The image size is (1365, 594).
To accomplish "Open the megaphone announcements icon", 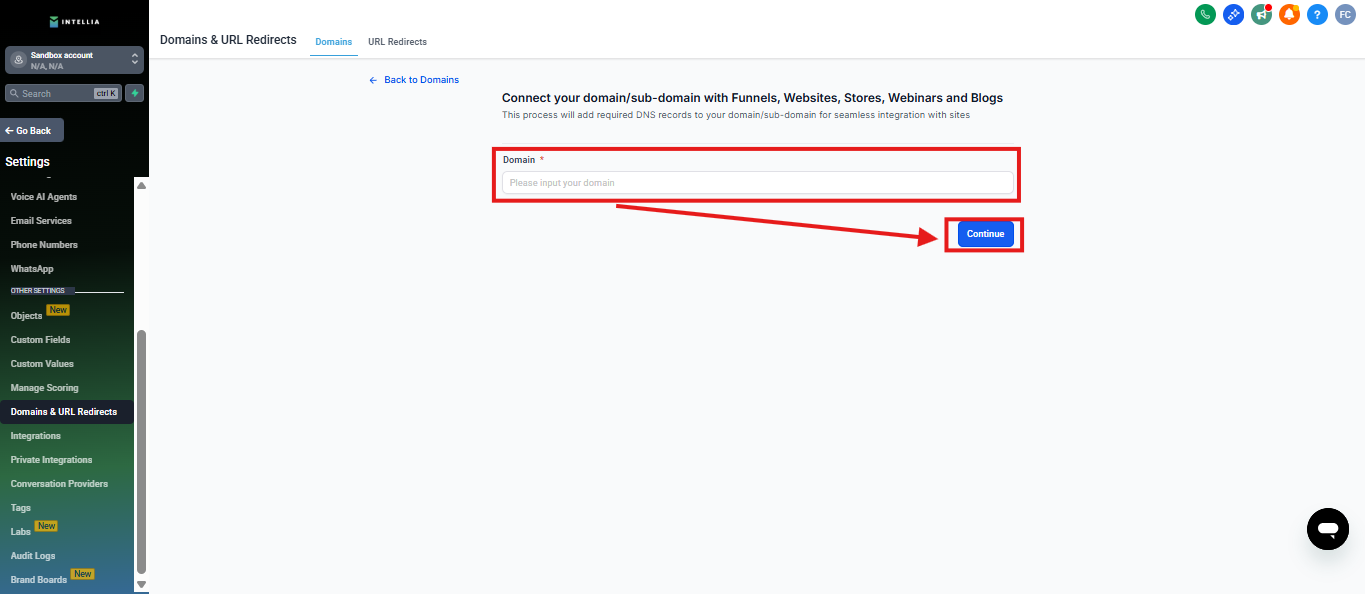I will coord(1261,14).
